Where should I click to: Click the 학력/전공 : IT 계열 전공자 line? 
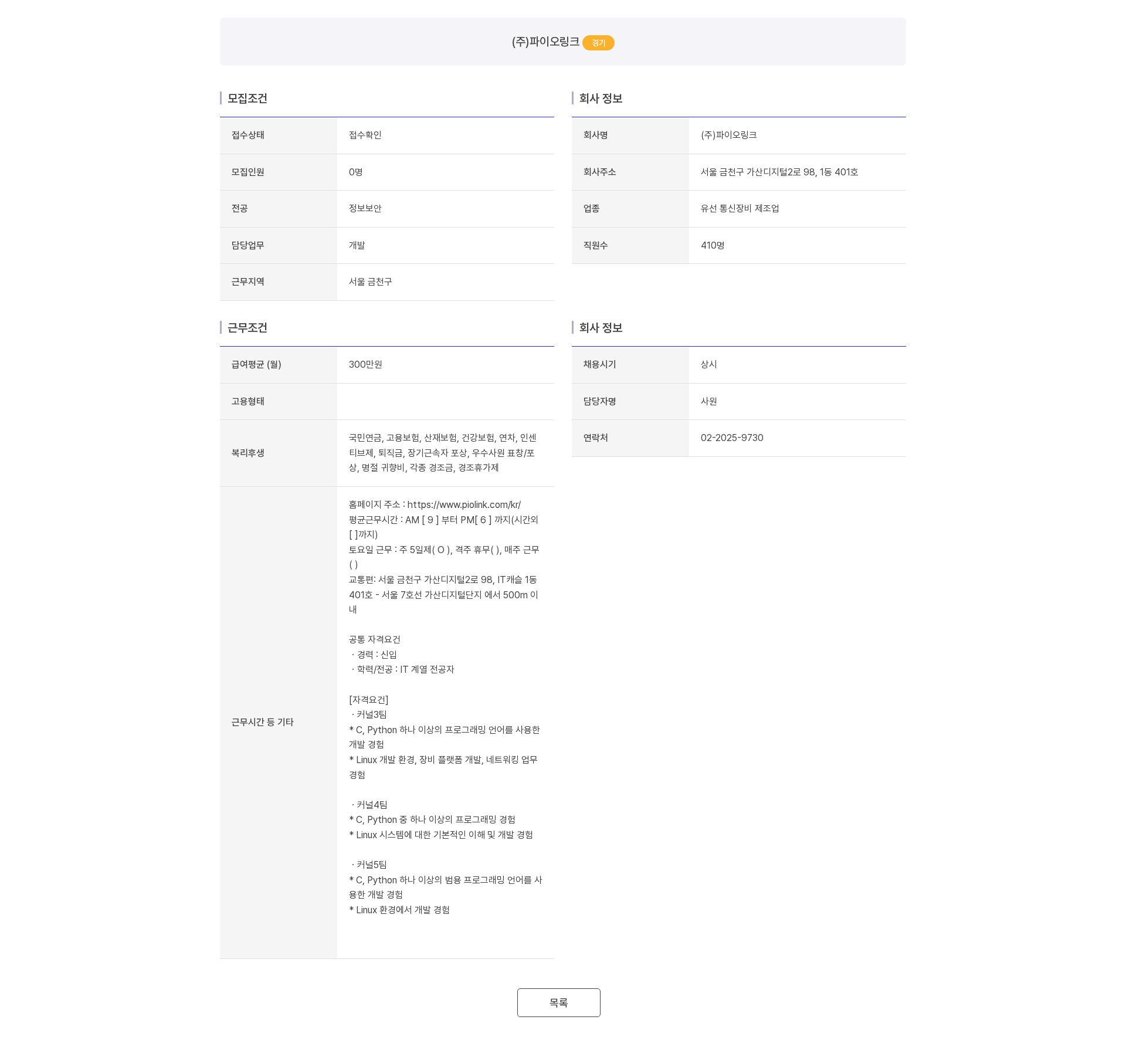coord(402,669)
